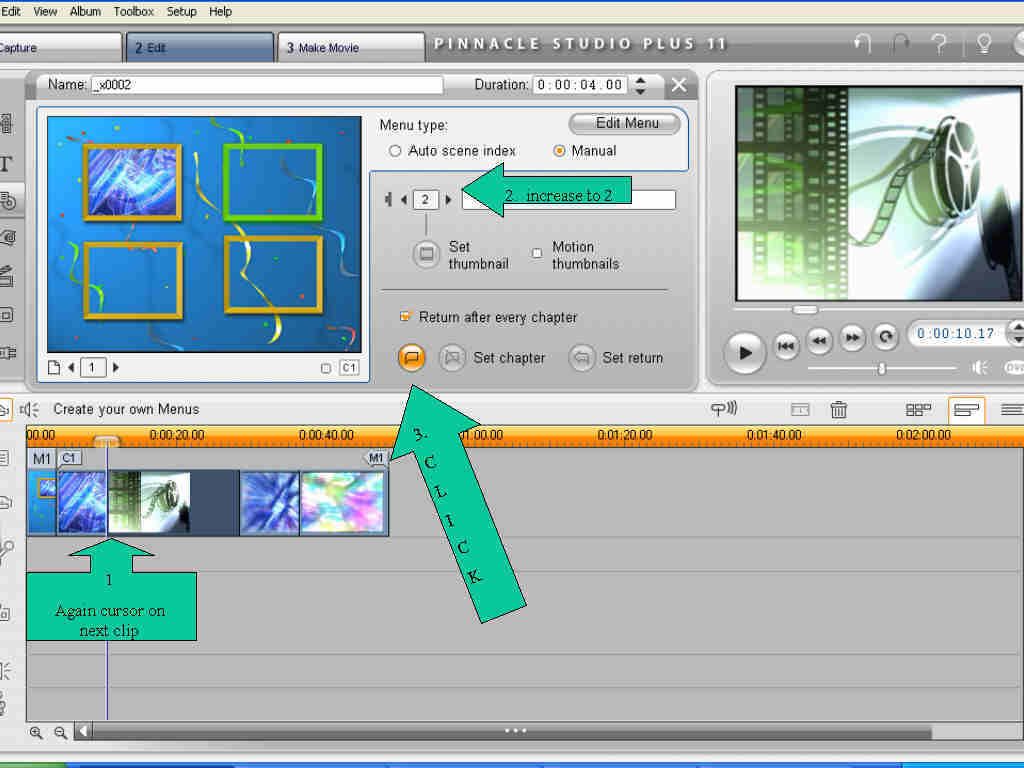The height and width of the screenshot is (768, 1024).
Task: Click the C1 chapter flag on timeline
Action: click(x=69, y=458)
